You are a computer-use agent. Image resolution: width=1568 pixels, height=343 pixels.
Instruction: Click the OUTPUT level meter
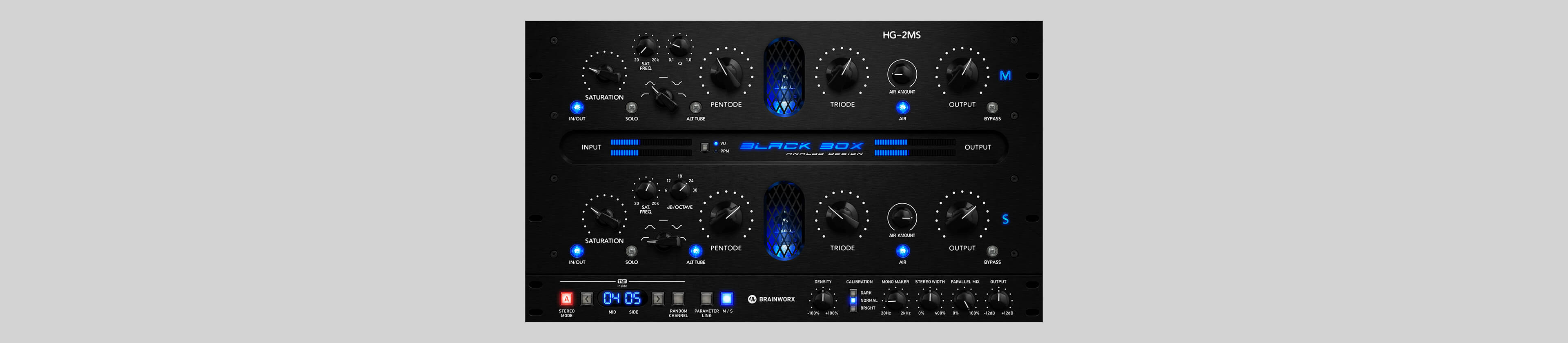point(914,147)
